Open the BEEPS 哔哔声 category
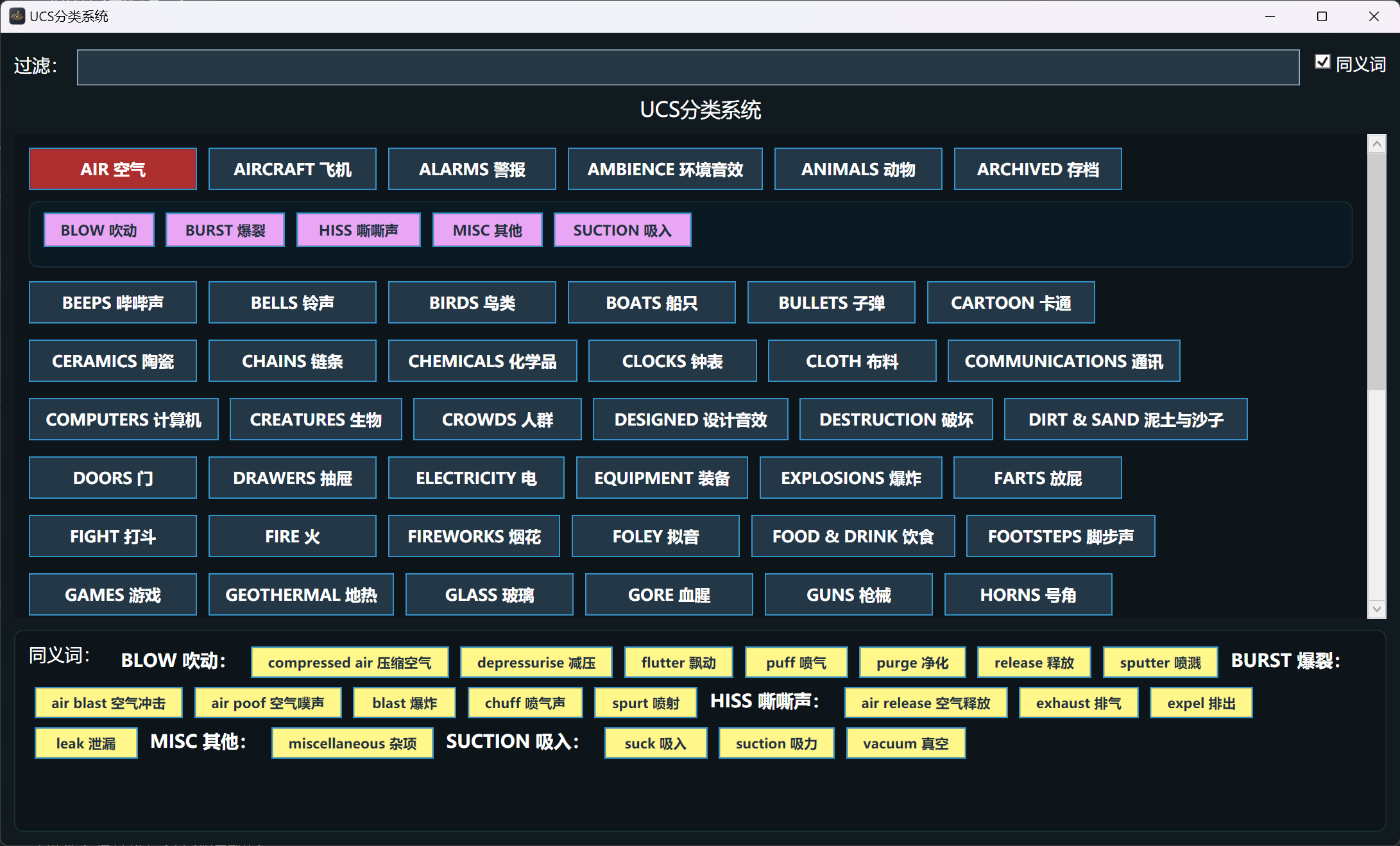Image resolution: width=1400 pixels, height=846 pixels. click(x=113, y=302)
